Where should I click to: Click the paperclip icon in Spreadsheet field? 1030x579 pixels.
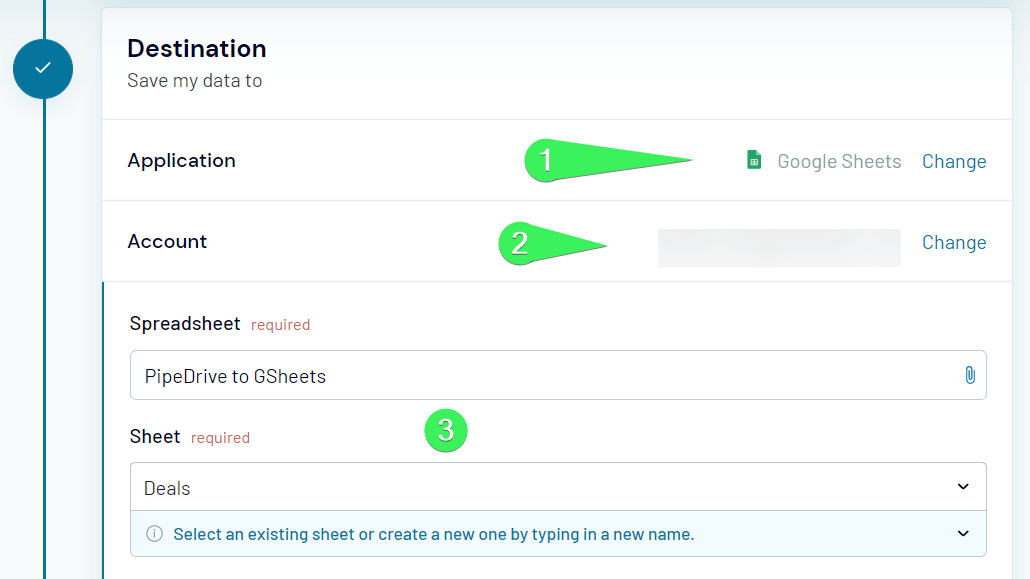(969, 375)
